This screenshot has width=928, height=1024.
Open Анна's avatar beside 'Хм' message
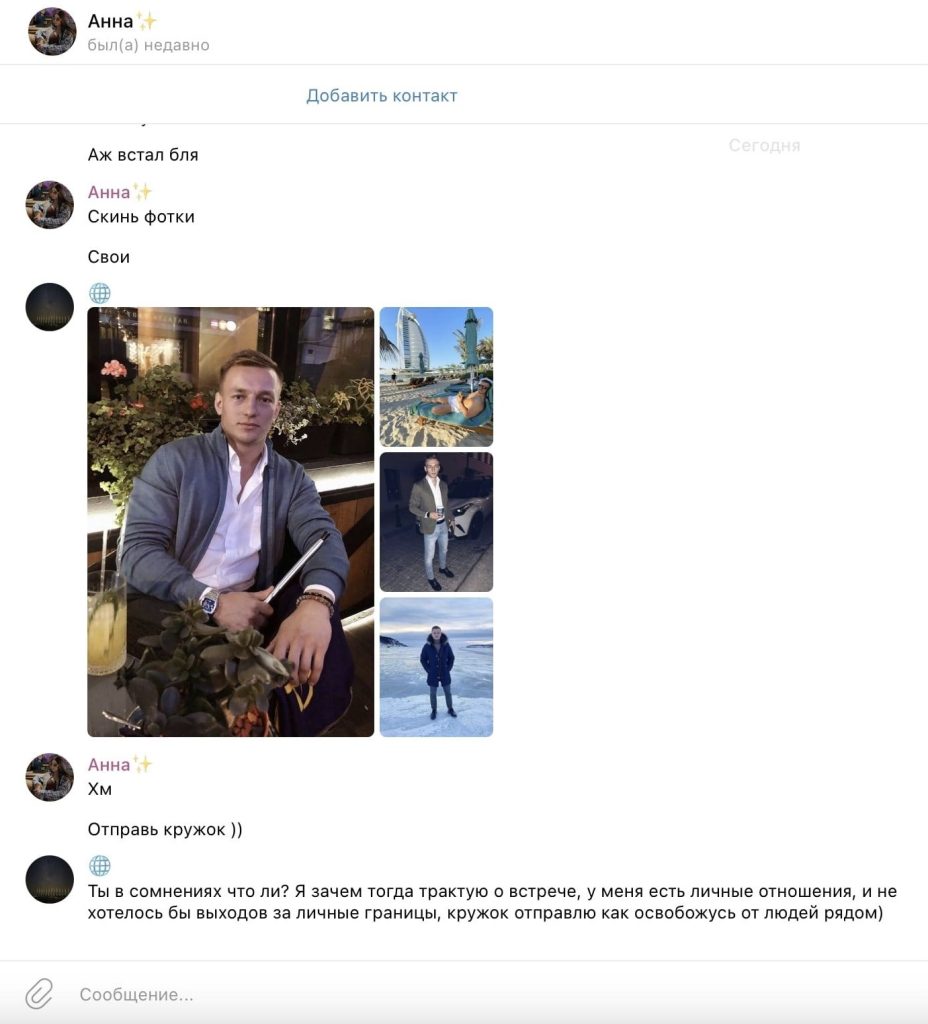tap(50, 777)
